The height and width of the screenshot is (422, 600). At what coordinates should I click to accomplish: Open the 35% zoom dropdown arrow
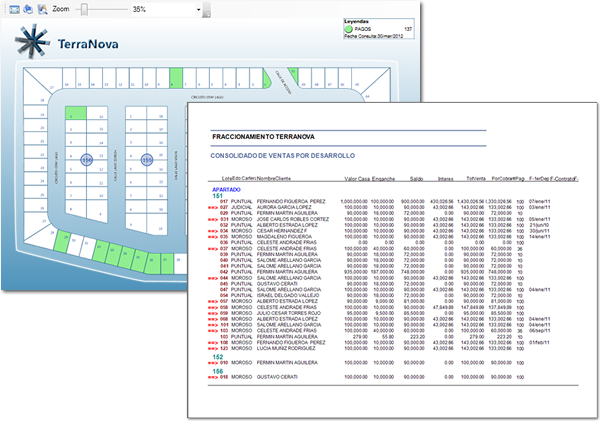(198, 10)
